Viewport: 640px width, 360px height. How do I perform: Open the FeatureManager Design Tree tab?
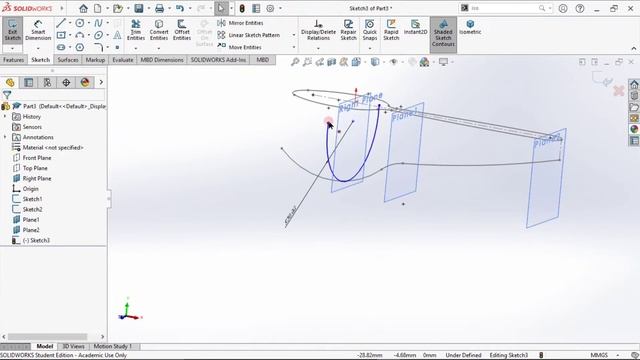[x=10, y=82]
